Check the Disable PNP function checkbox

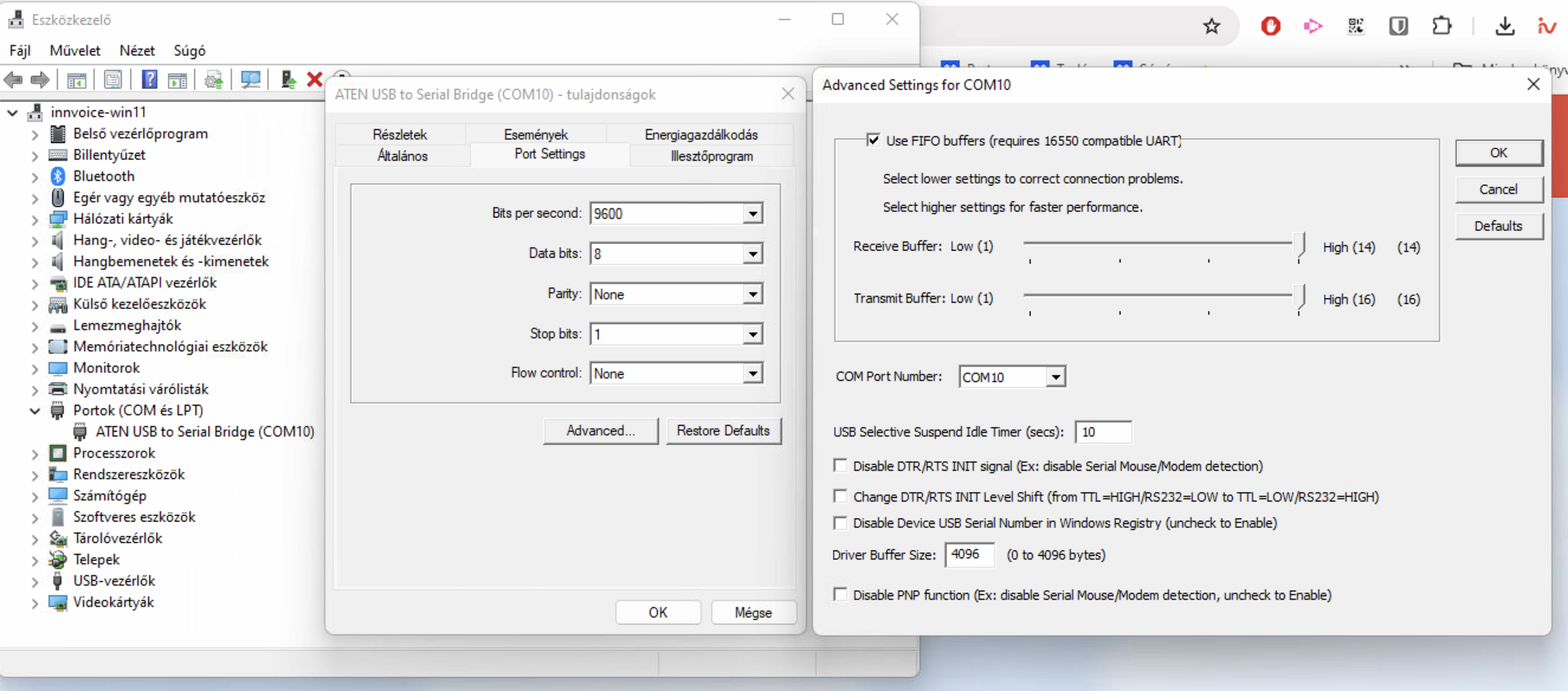tap(840, 594)
